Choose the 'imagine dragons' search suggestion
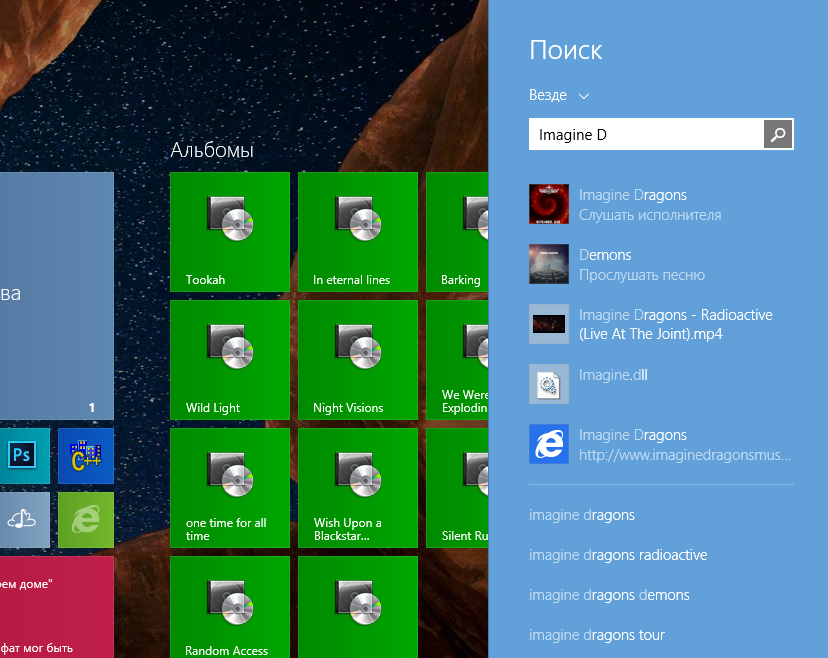This screenshot has height=658, width=828. click(x=582, y=515)
